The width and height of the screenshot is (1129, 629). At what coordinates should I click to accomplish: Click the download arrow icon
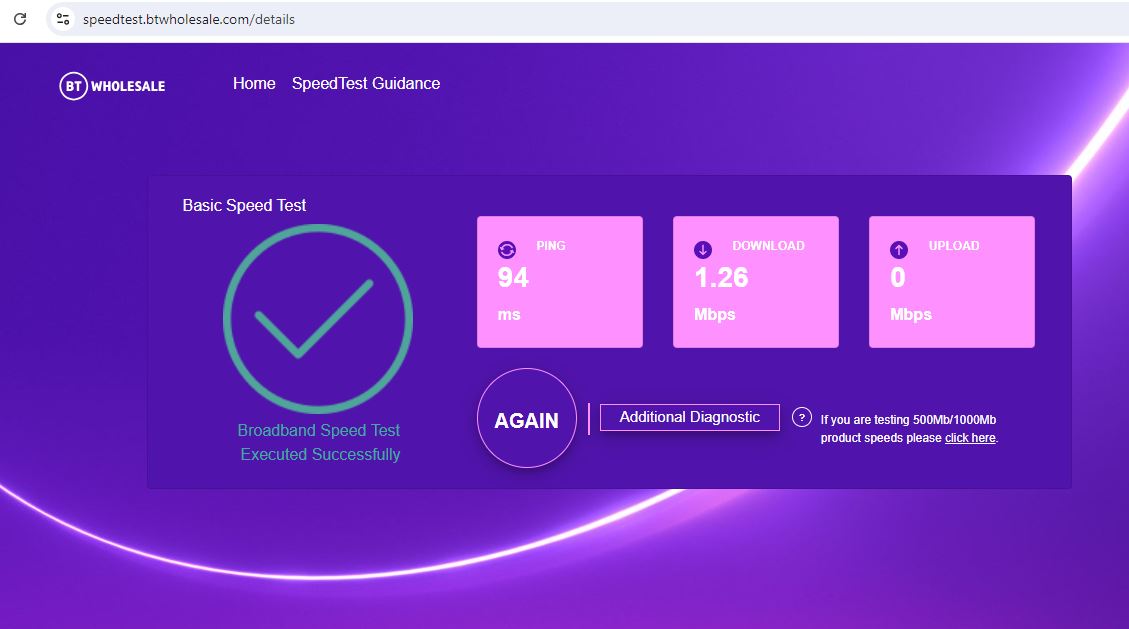pyautogui.click(x=703, y=250)
